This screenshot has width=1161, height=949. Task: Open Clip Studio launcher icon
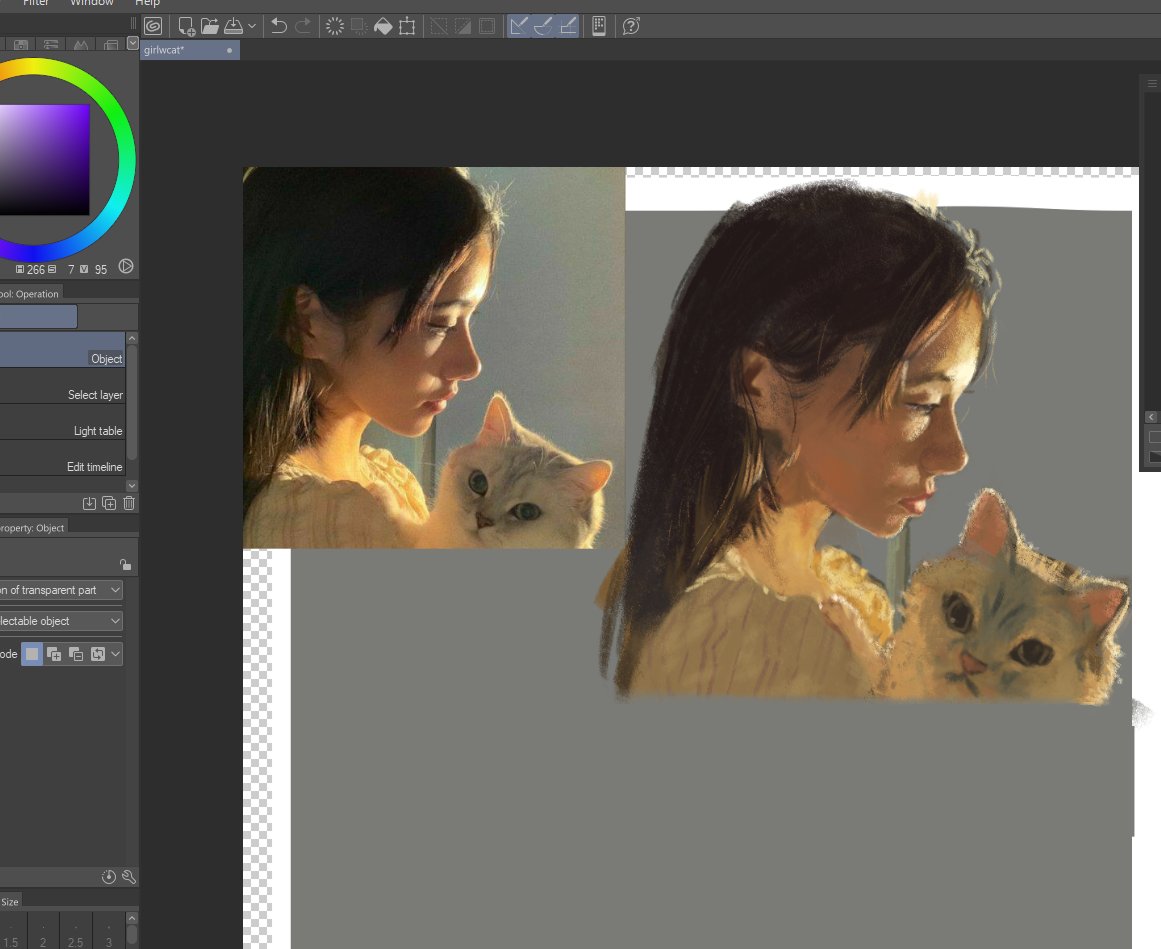click(153, 27)
